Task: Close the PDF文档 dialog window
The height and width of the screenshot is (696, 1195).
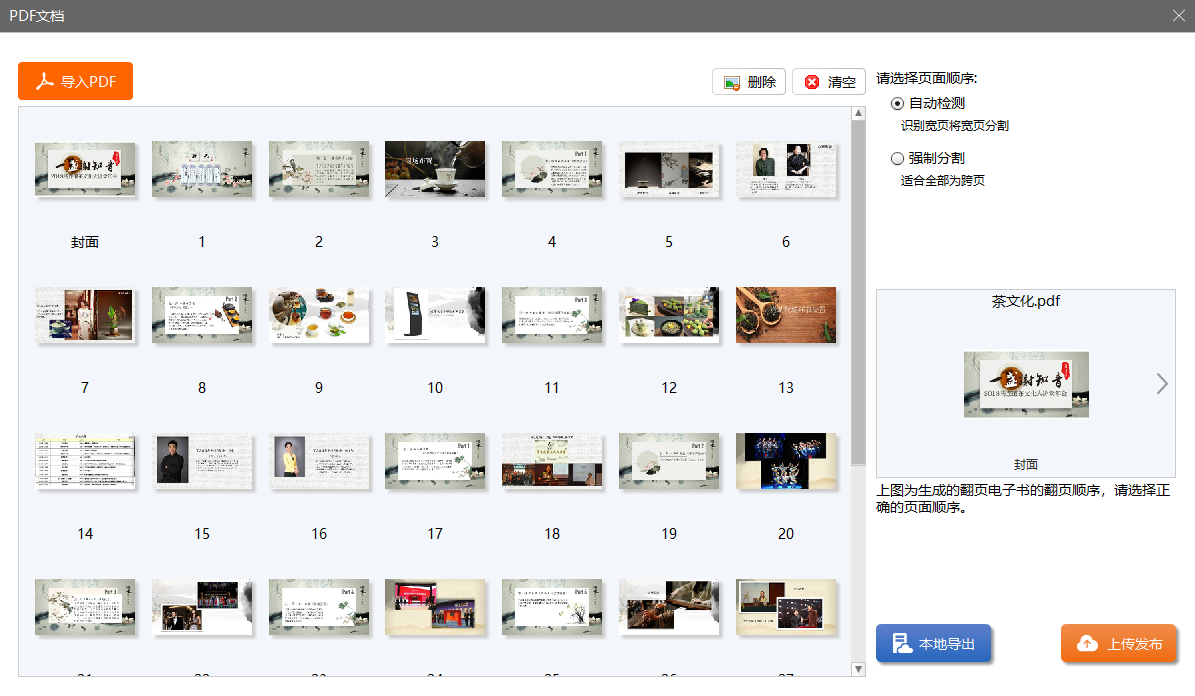Action: click(1179, 15)
